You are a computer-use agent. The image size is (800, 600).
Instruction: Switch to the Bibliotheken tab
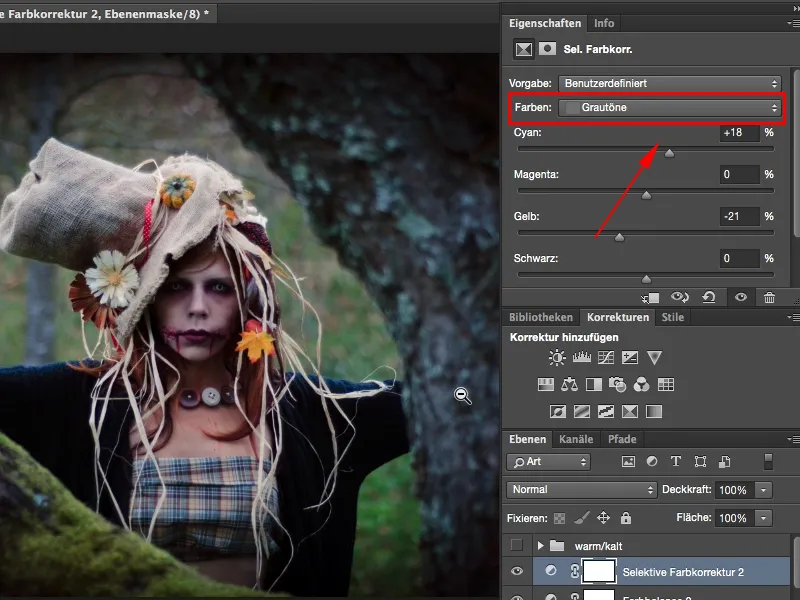tap(541, 317)
